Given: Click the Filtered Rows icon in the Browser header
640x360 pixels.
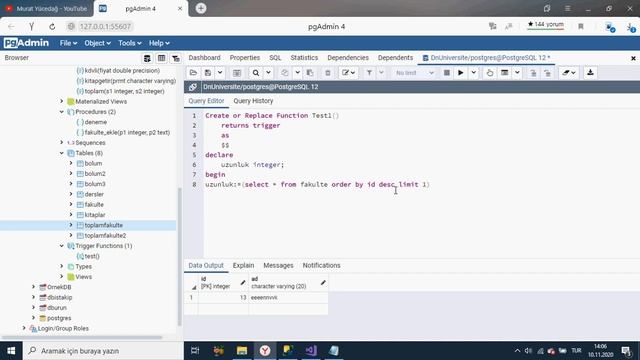Looking at the screenshot, I should [176, 58].
